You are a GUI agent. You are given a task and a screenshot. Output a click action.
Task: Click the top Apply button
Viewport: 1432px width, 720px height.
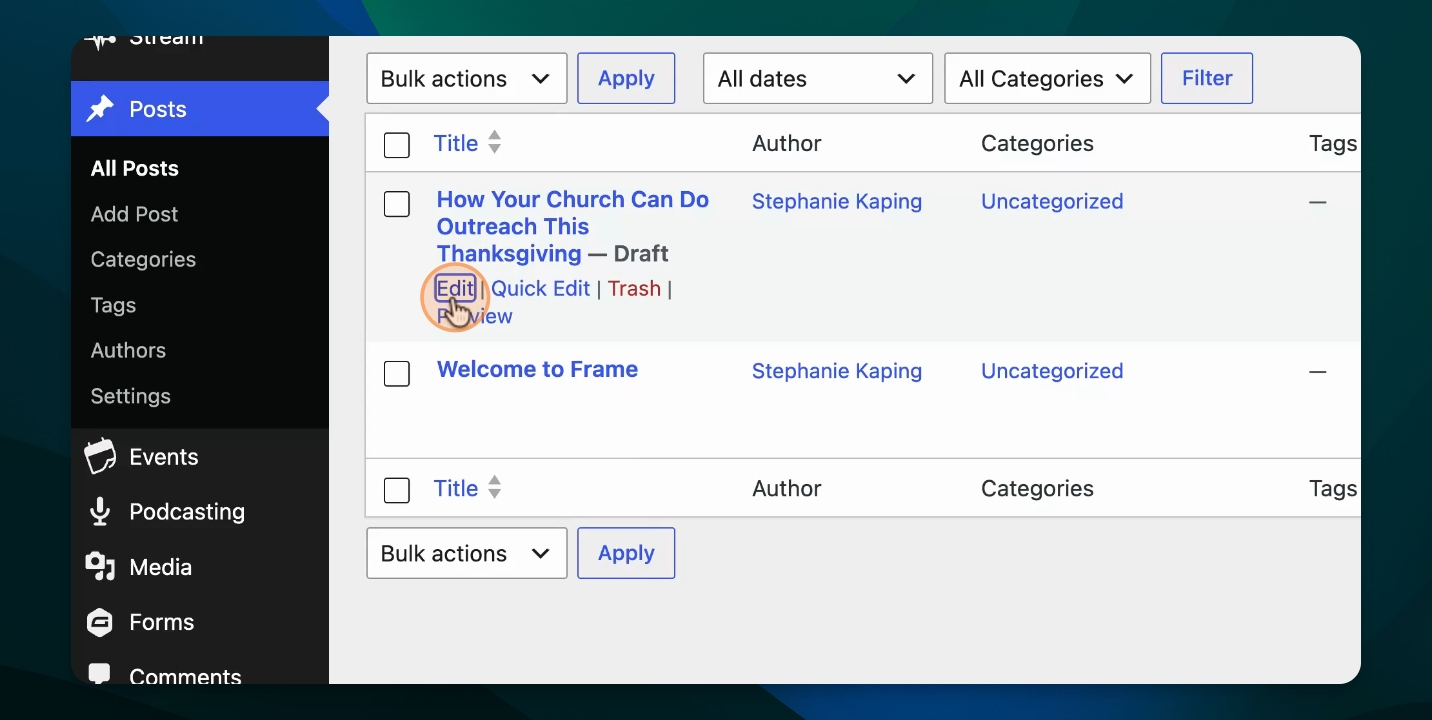click(626, 79)
